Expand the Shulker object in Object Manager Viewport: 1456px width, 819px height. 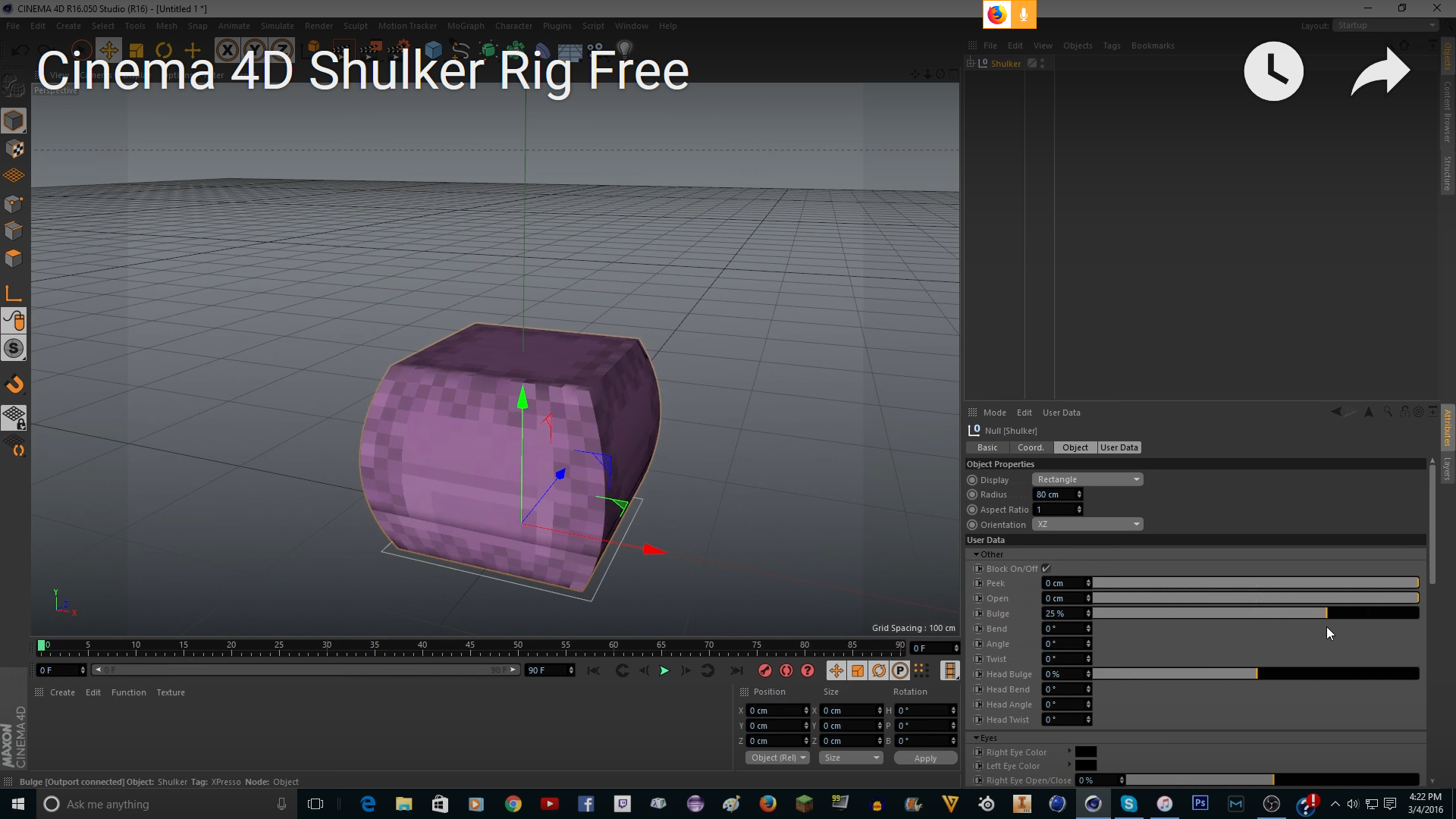pos(970,63)
